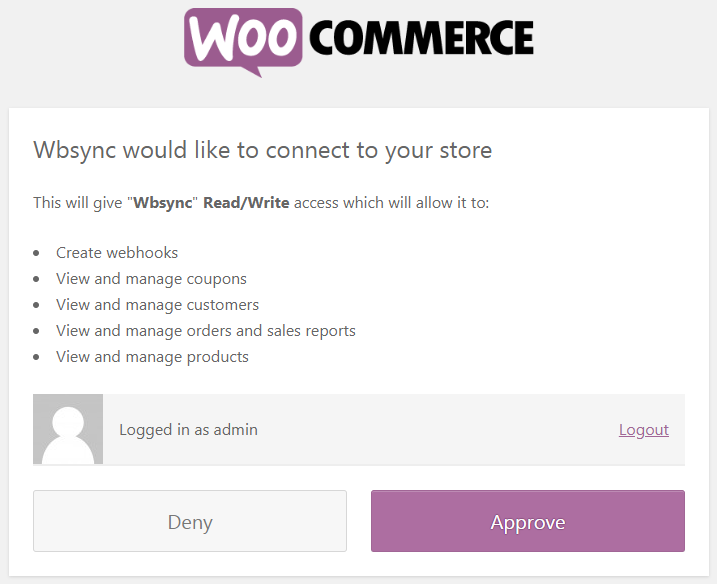Click the 'Wbsync would like to connect' heading
The image size is (717, 584).
[263, 150]
